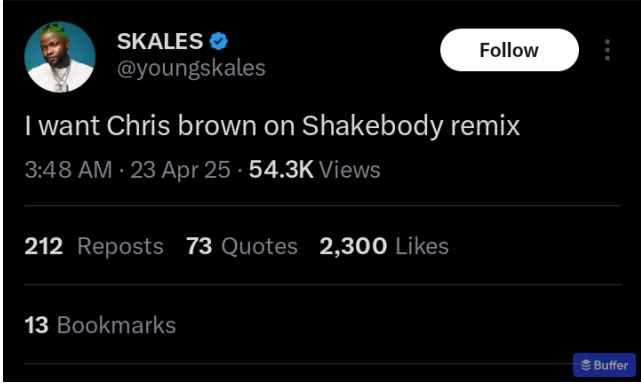Click the tweet text mentioning Chris brown
This screenshot has width=641, height=388.
(x=272, y=126)
